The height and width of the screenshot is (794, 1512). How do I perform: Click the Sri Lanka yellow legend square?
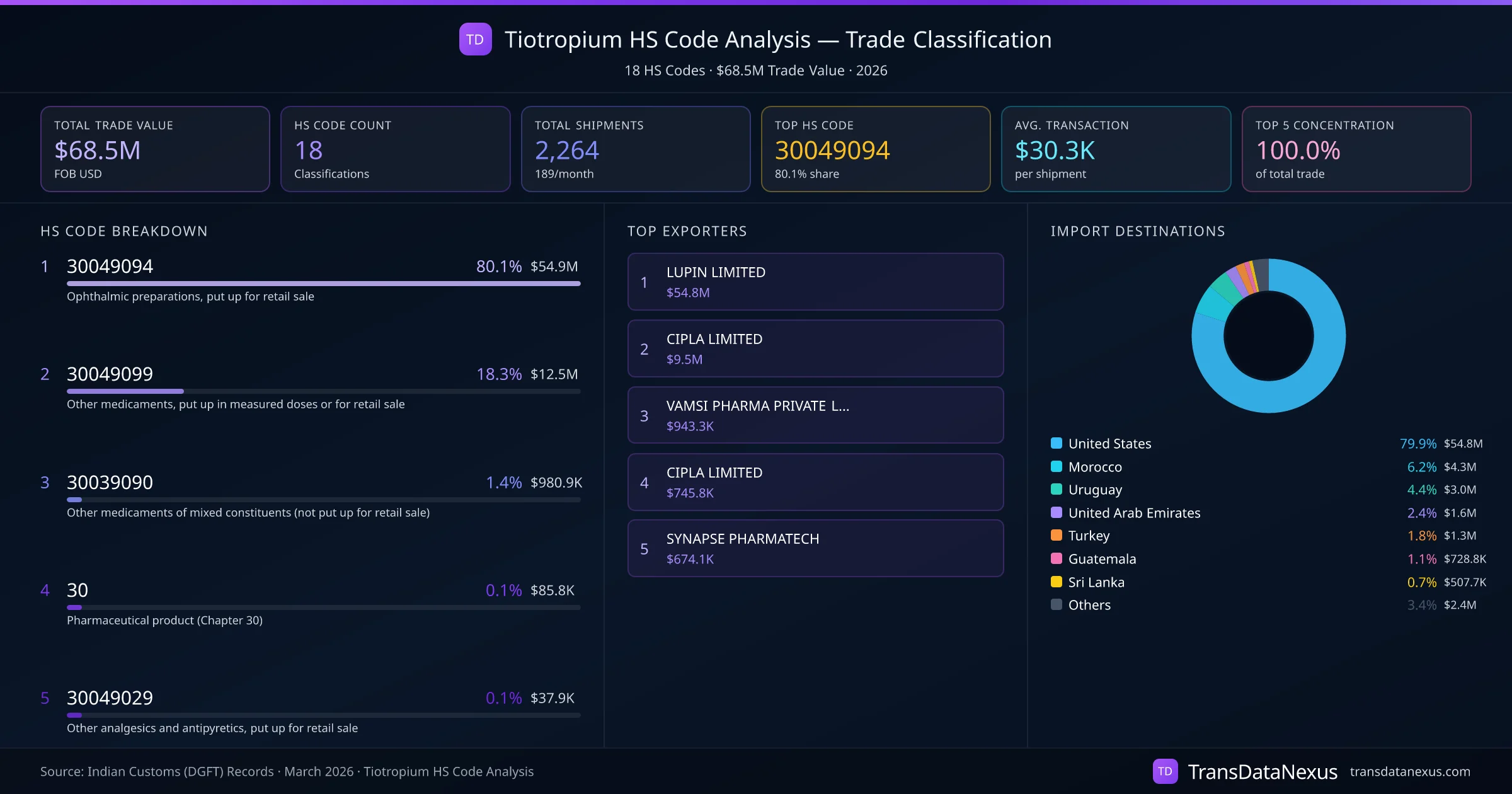coord(1057,582)
